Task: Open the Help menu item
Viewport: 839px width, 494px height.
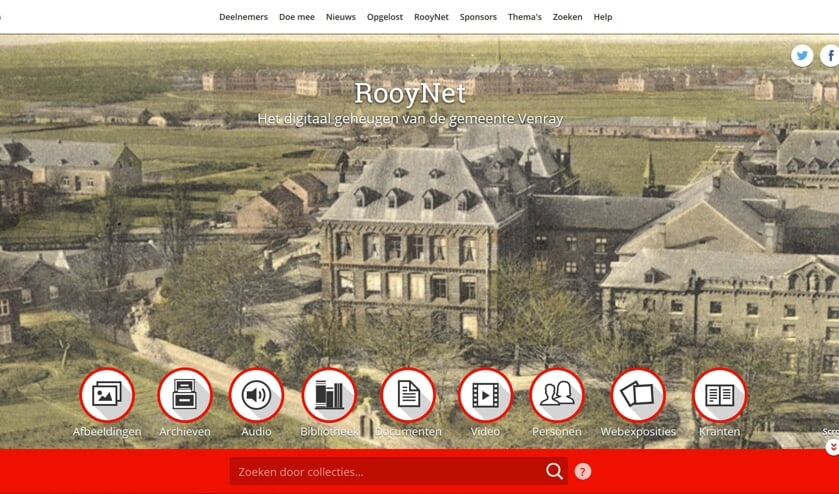Action: point(603,17)
